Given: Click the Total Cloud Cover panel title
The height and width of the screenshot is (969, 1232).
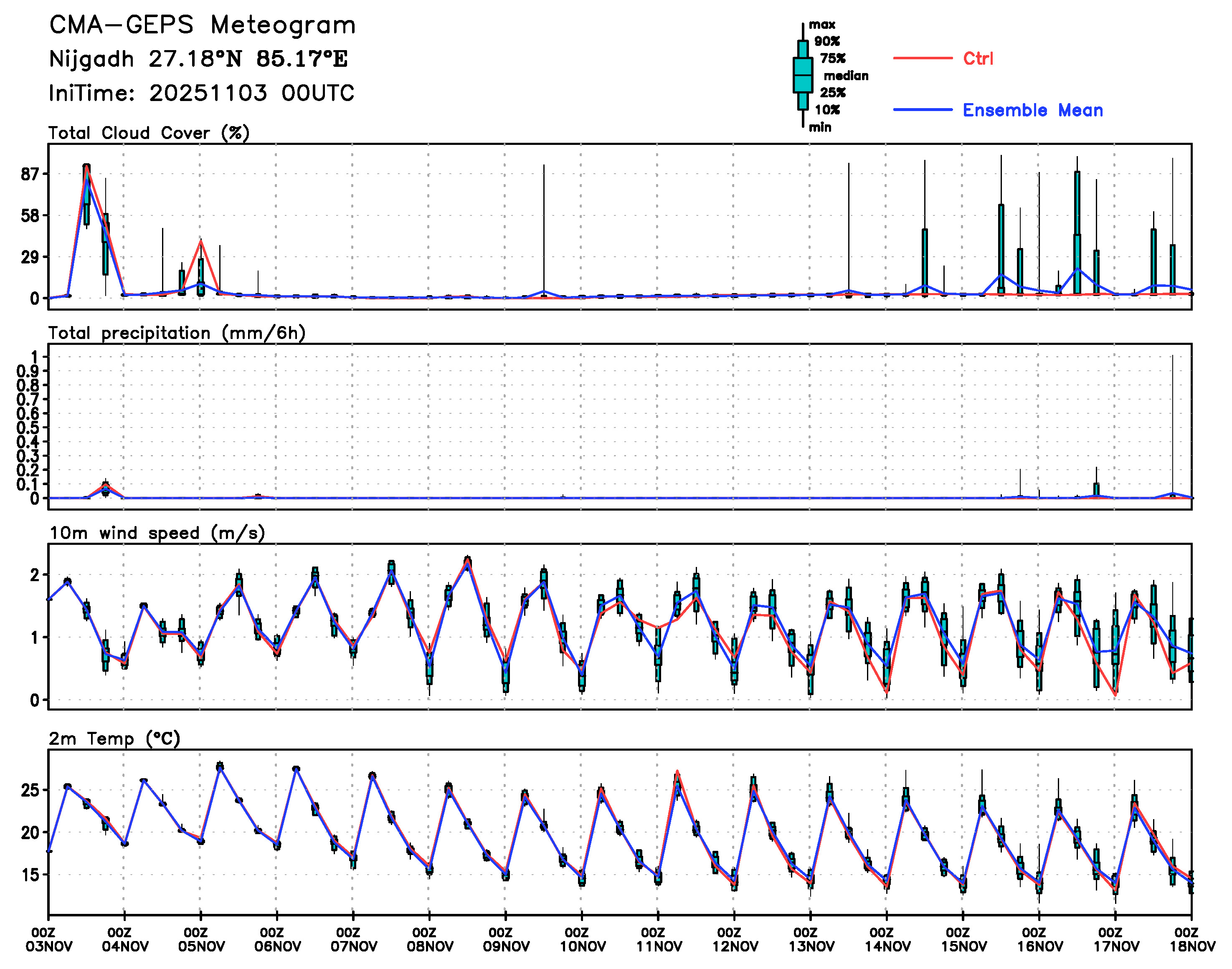Looking at the screenshot, I should 149,133.
